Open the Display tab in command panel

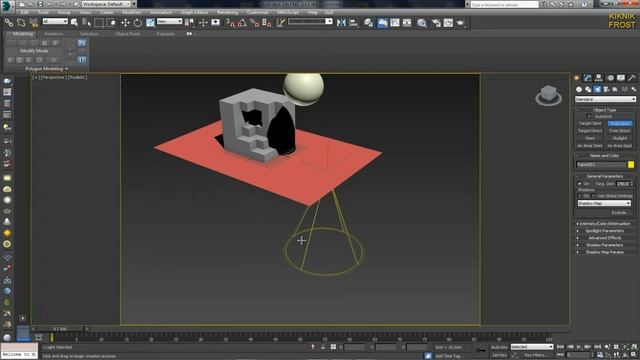point(621,78)
